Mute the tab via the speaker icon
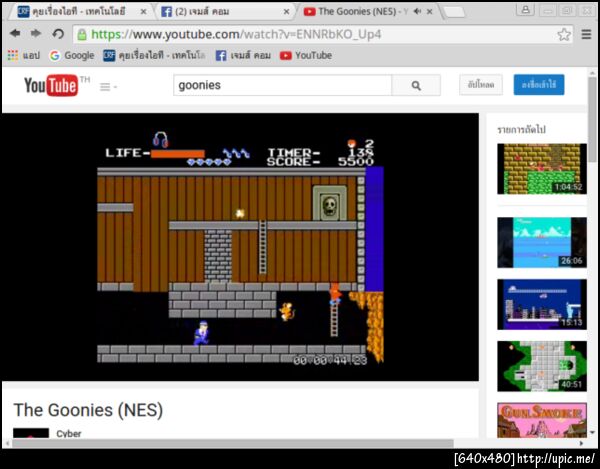 coord(417,11)
